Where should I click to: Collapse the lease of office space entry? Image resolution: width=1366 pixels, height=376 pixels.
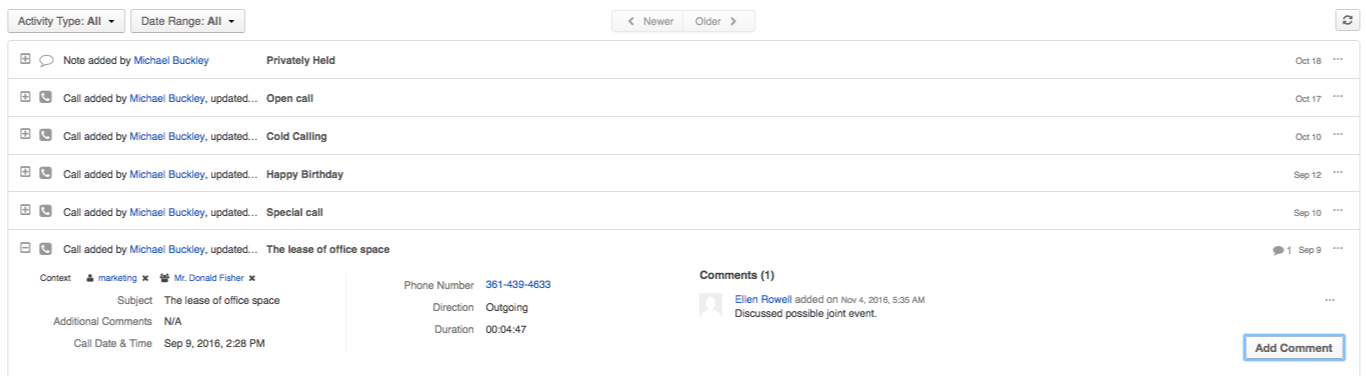[25, 249]
